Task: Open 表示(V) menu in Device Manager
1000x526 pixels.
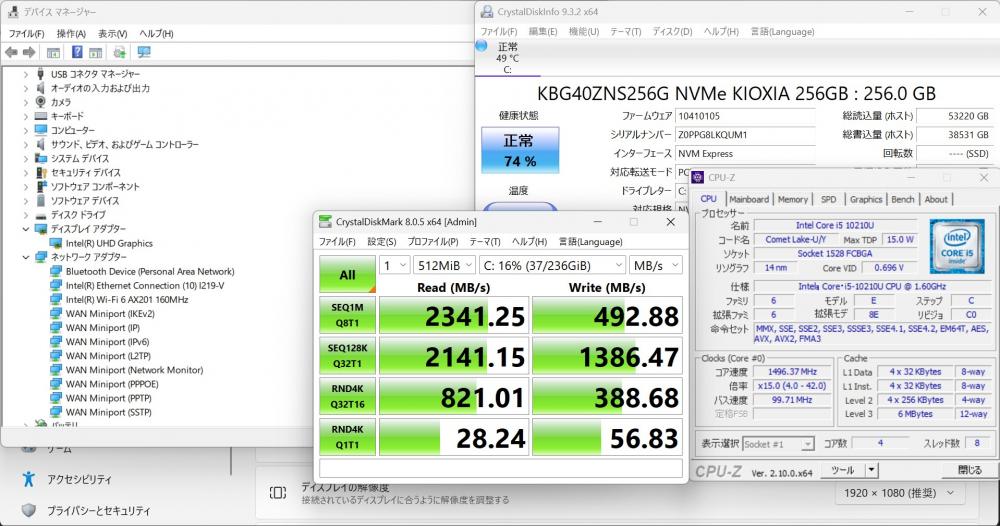Action: pyautogui.click(x=112, y=33)
